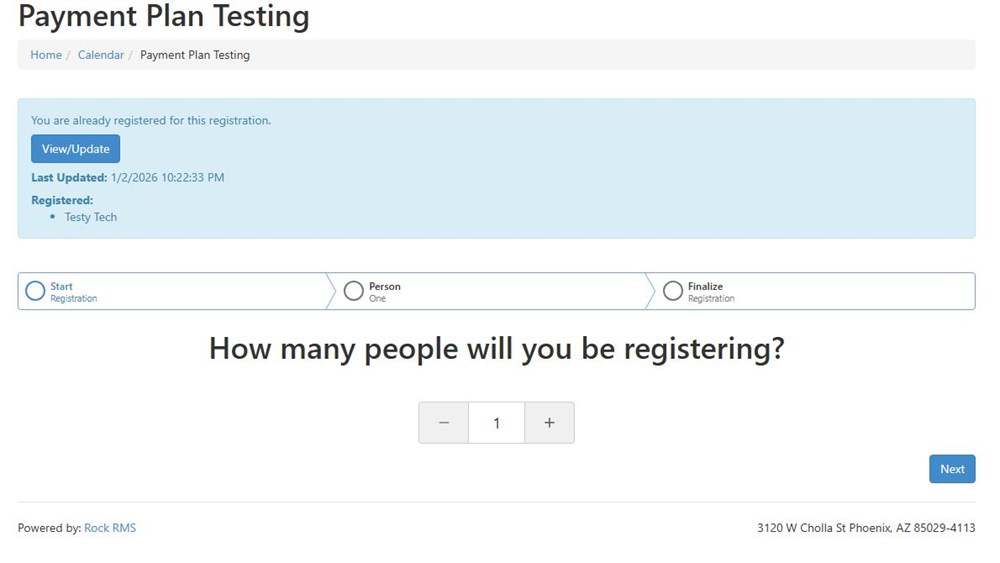Click the plus icon to increase registrants

(549, 423)
